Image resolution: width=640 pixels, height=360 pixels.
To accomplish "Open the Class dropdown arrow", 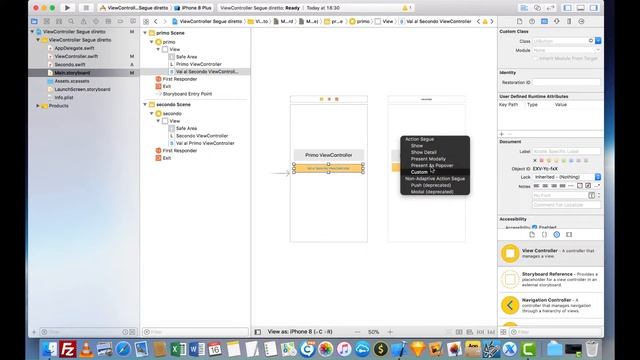I will point(598,41).
